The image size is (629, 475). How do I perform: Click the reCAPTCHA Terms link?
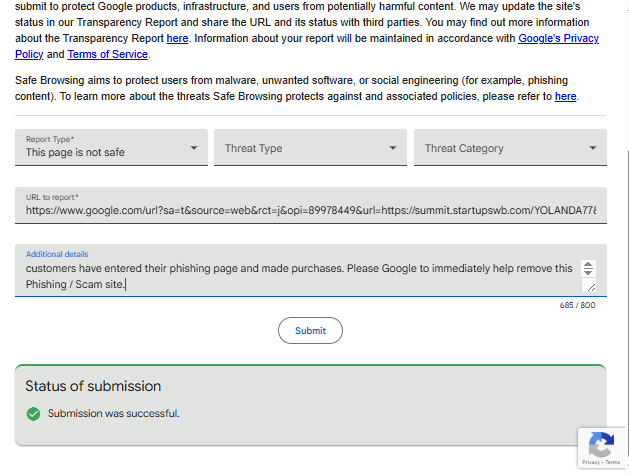pos(612,462)
